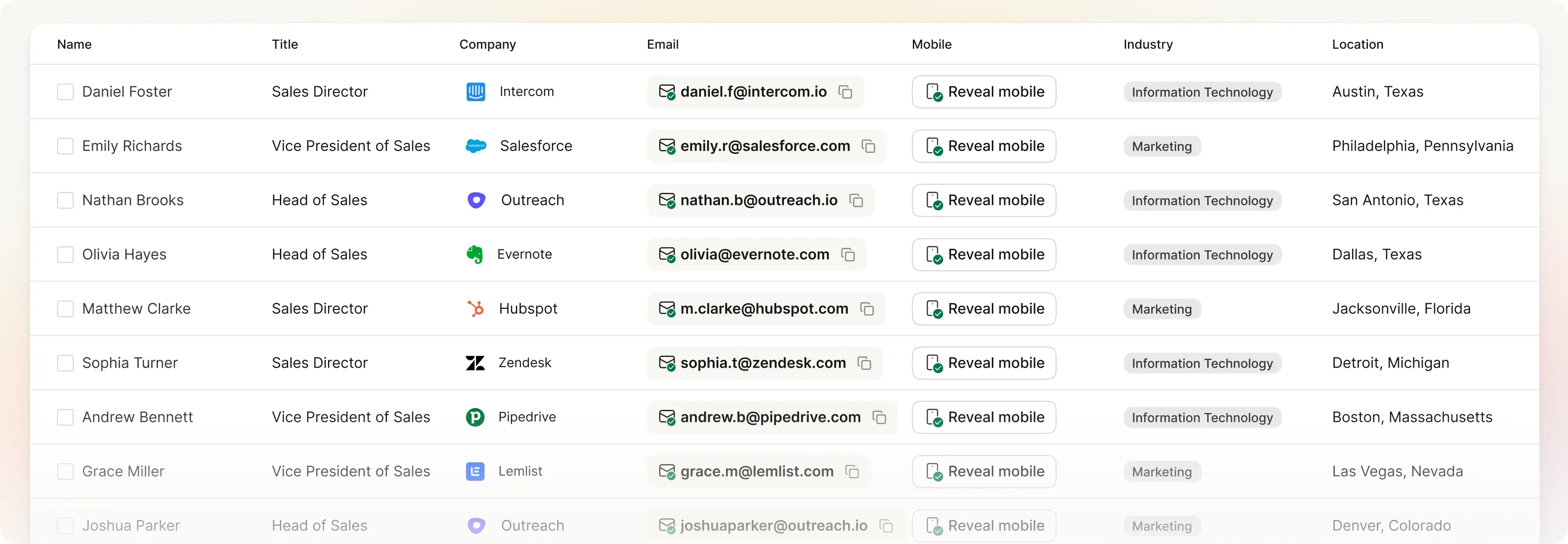Click the Salesforce logo beside Emily Richards

[475, 146]
